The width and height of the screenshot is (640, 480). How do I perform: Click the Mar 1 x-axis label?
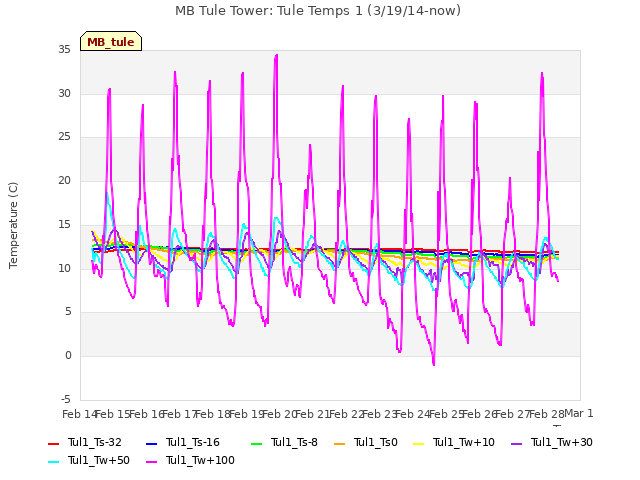pyautogui.click(x=579, y=413)
